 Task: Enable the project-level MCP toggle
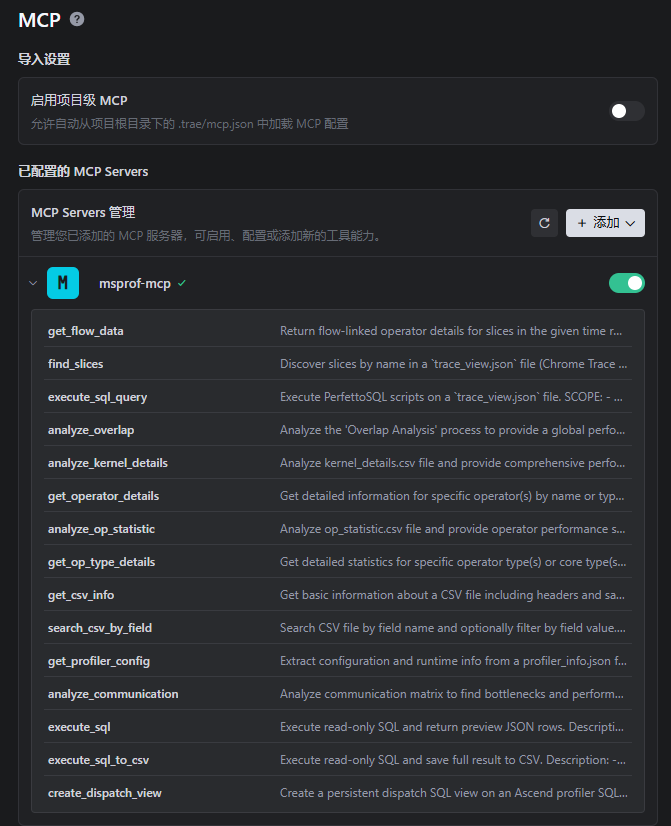pos(627,111)
